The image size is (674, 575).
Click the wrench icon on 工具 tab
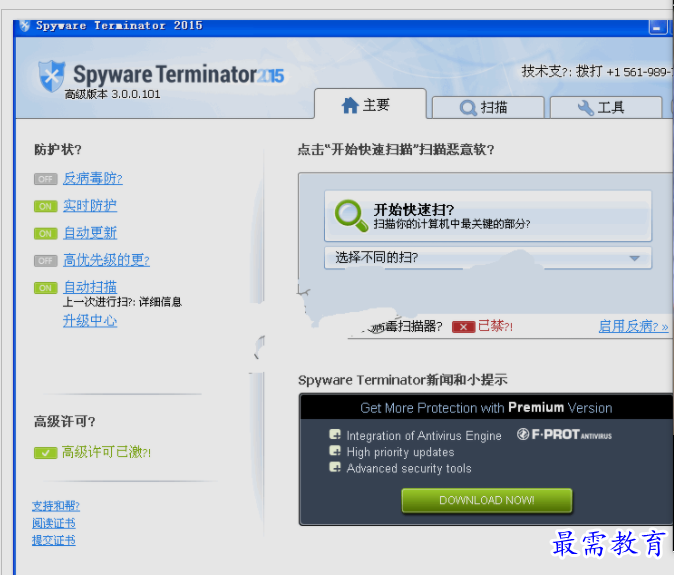coord(585,107)
